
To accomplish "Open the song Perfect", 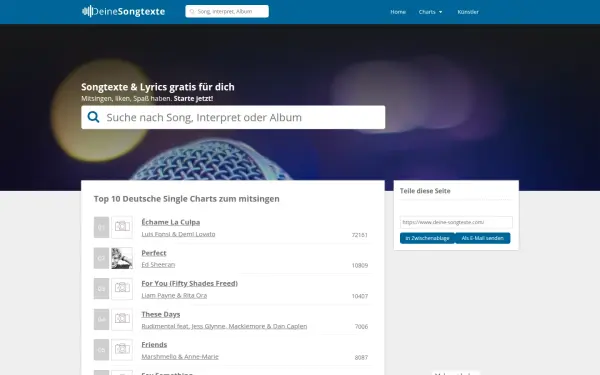I will (154, 253).
